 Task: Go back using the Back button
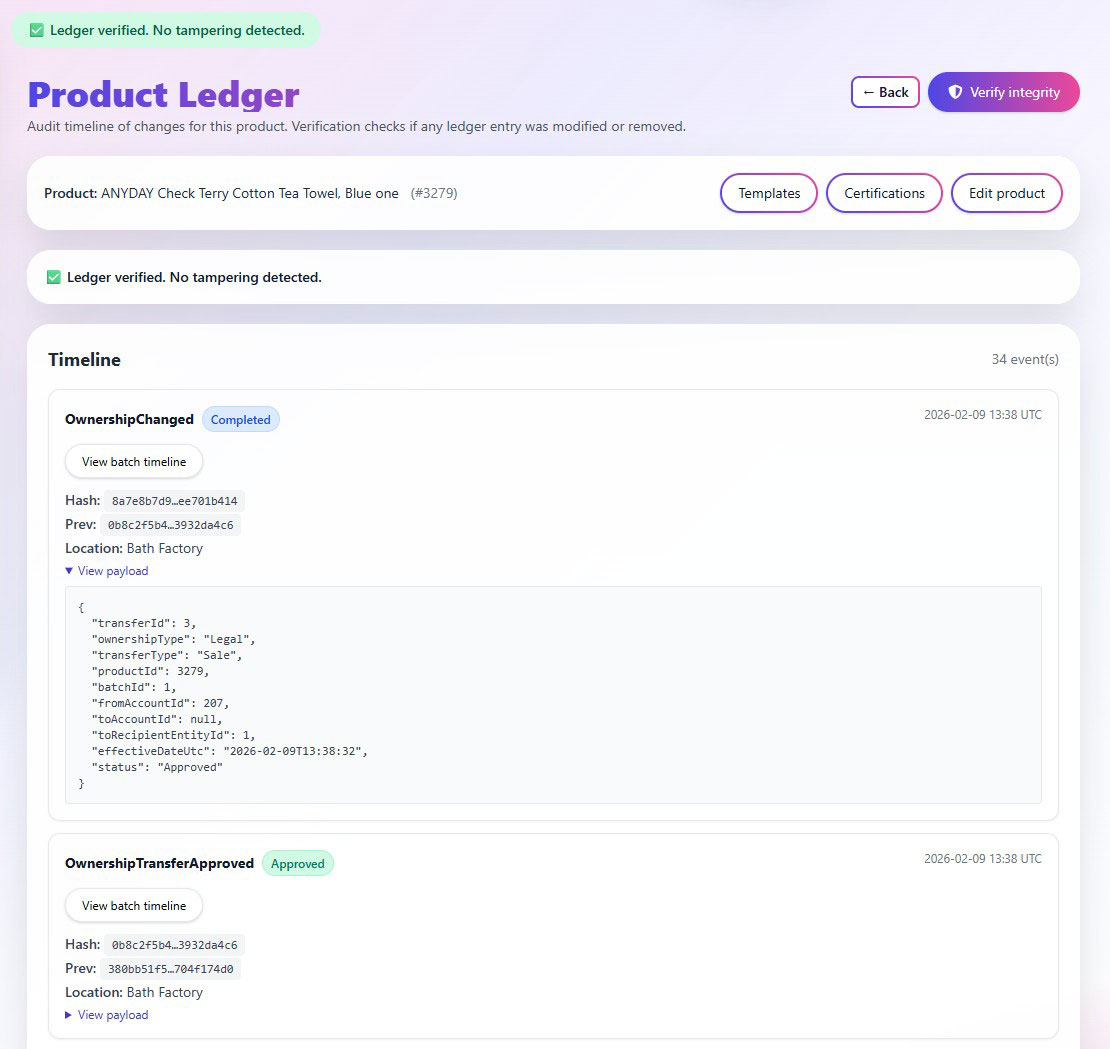click(x=885, y=92)
